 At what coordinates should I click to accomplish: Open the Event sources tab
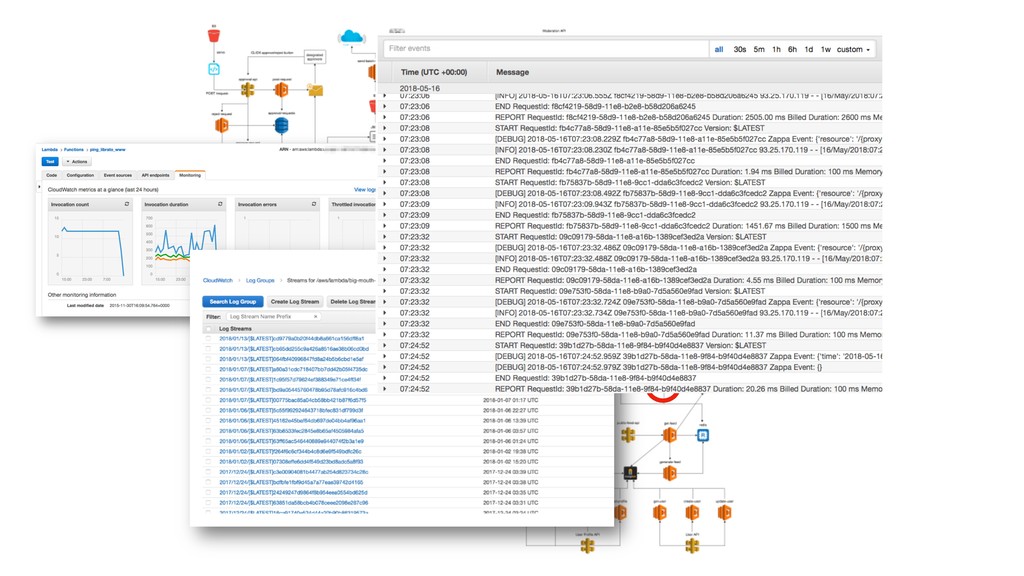pos(118,175)
